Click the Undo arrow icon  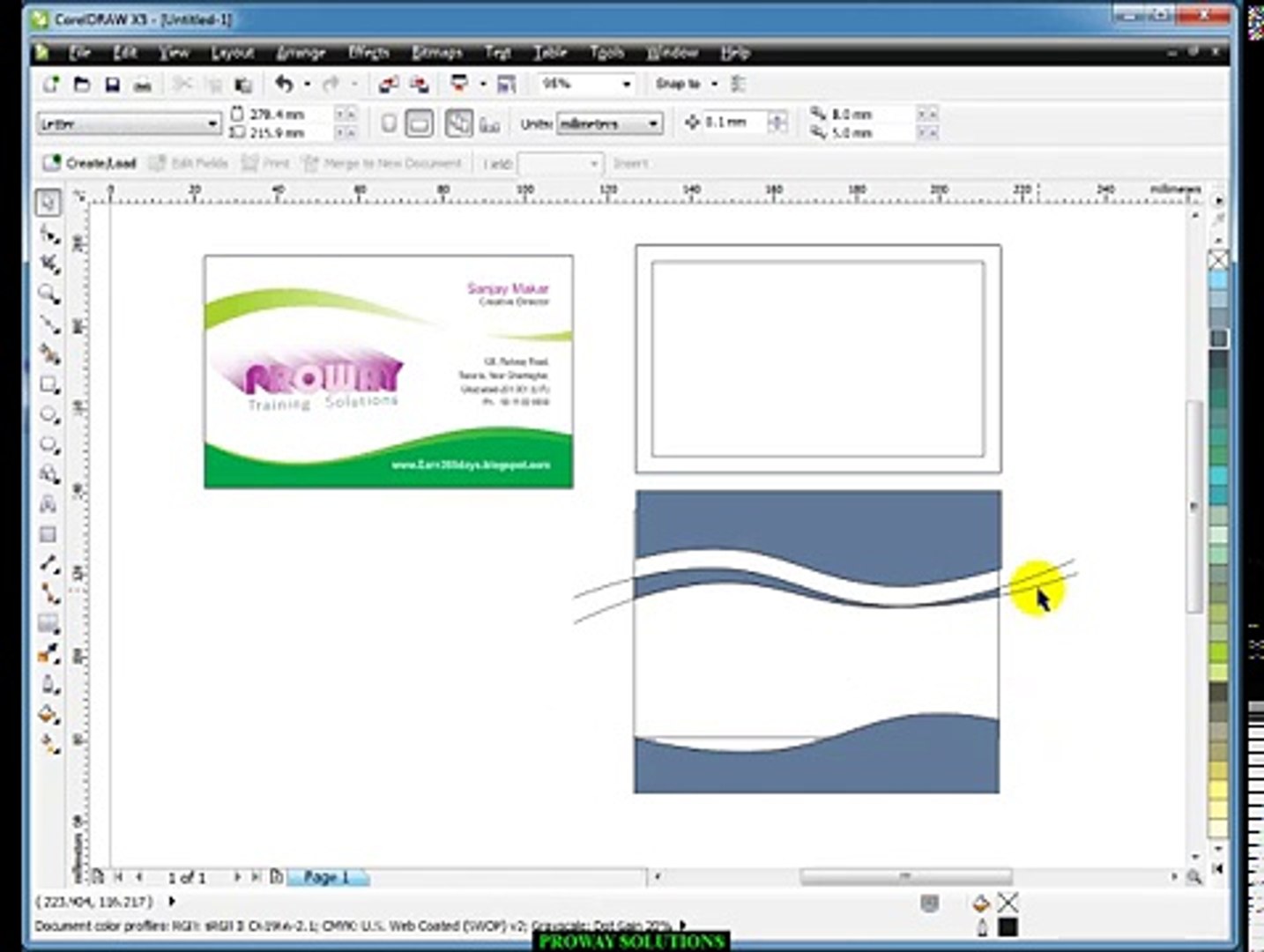[284, 84]
